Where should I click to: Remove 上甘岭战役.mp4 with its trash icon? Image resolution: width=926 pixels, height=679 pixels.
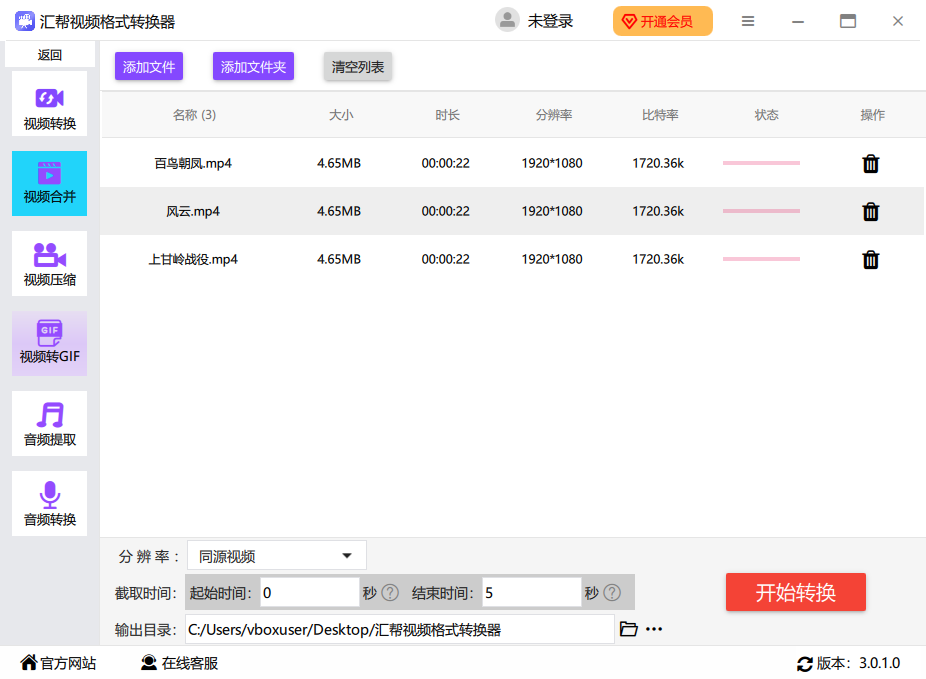(x=870, y=260)
